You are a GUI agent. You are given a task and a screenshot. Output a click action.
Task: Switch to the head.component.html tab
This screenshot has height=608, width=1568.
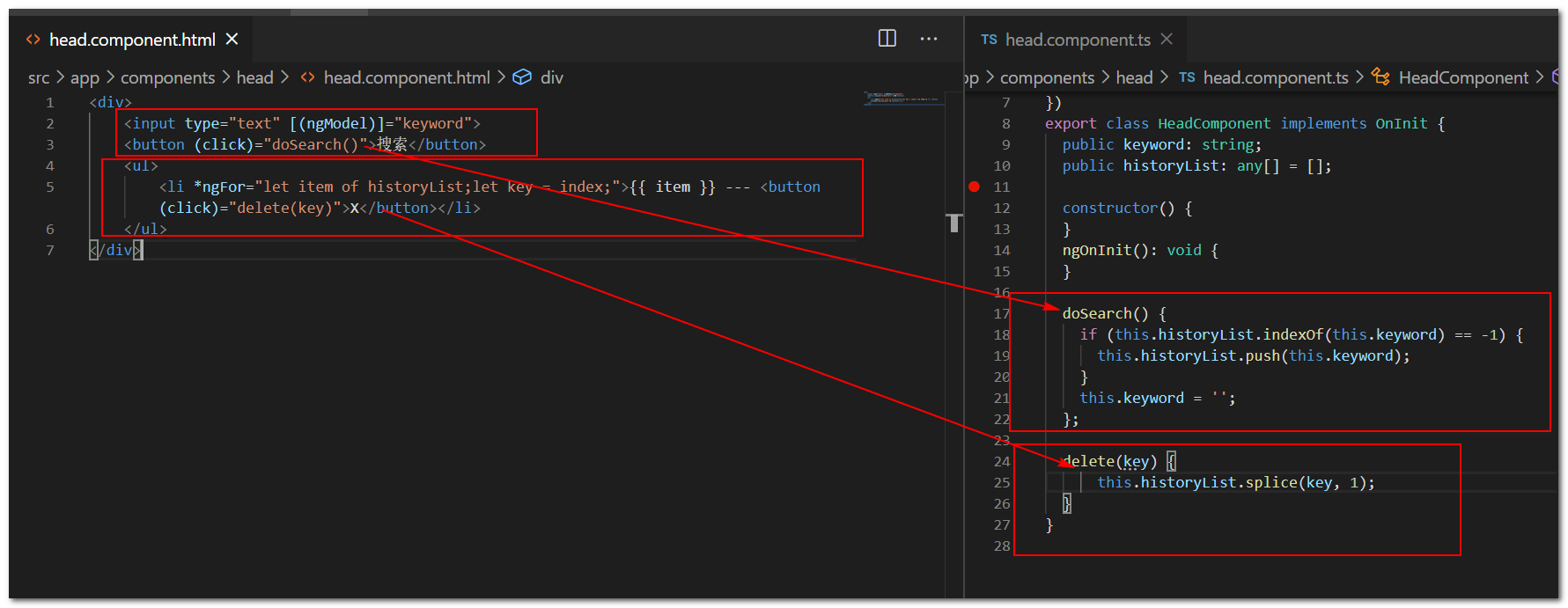point(132,40)
